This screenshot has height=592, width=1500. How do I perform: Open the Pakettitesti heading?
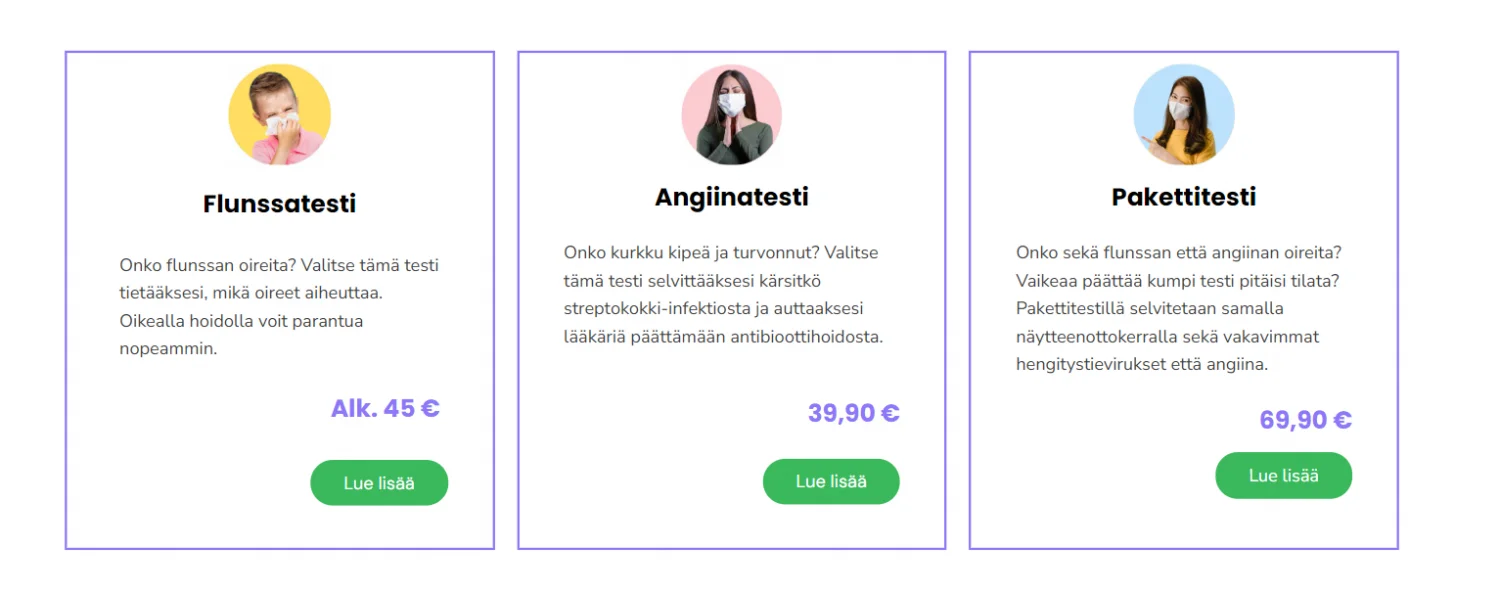1183,197
